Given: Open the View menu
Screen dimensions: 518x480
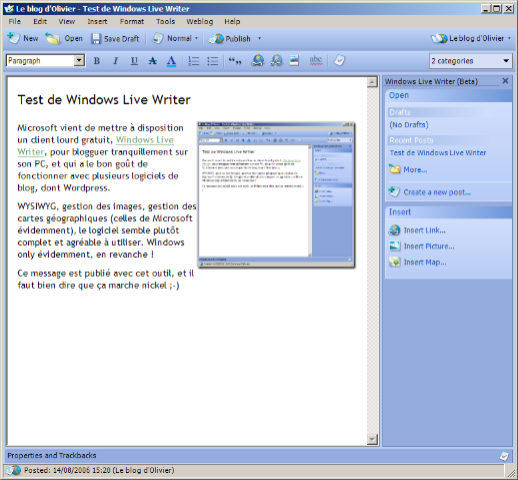Looking at the screenshot, I should (x=67, y=22).
